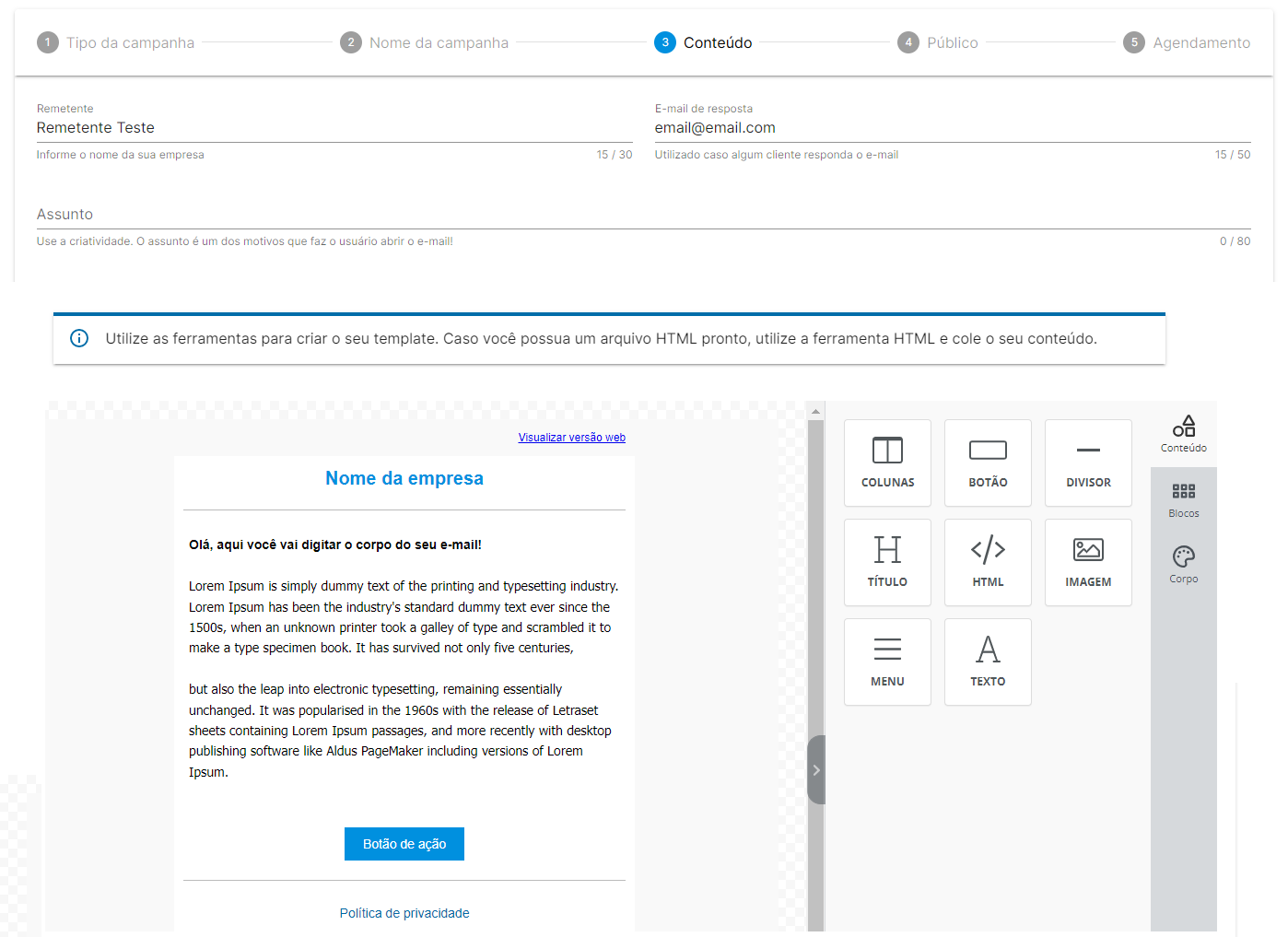This screenshot has height=937, width=1288.
Task: Add a Divisor content block
Action: click(x=1088, y=463)
